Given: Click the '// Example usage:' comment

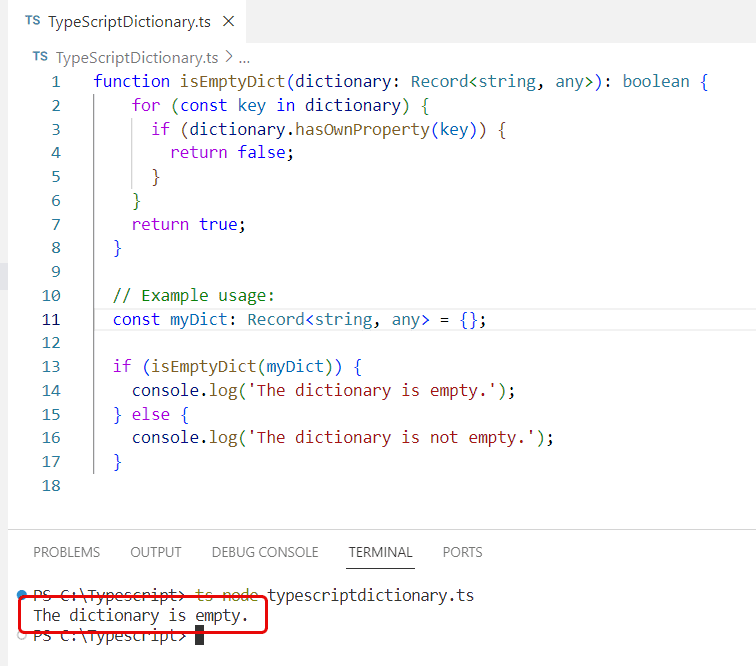Looking at the screenshot, I should (193, 295).
